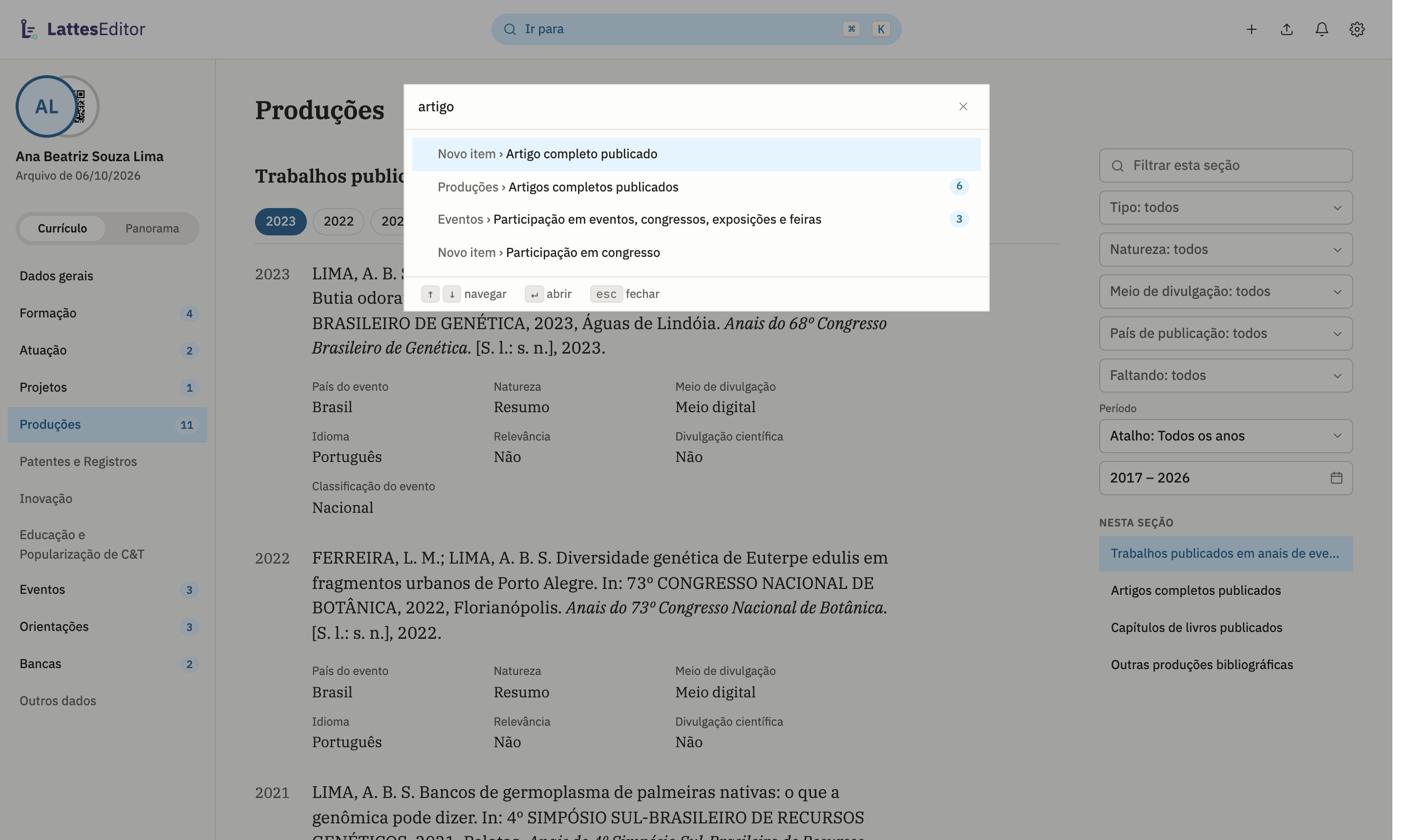Choose Produções › Artigos completos publicados result
The height and width of the screenshot is (840, 1407).
[696, 187]
